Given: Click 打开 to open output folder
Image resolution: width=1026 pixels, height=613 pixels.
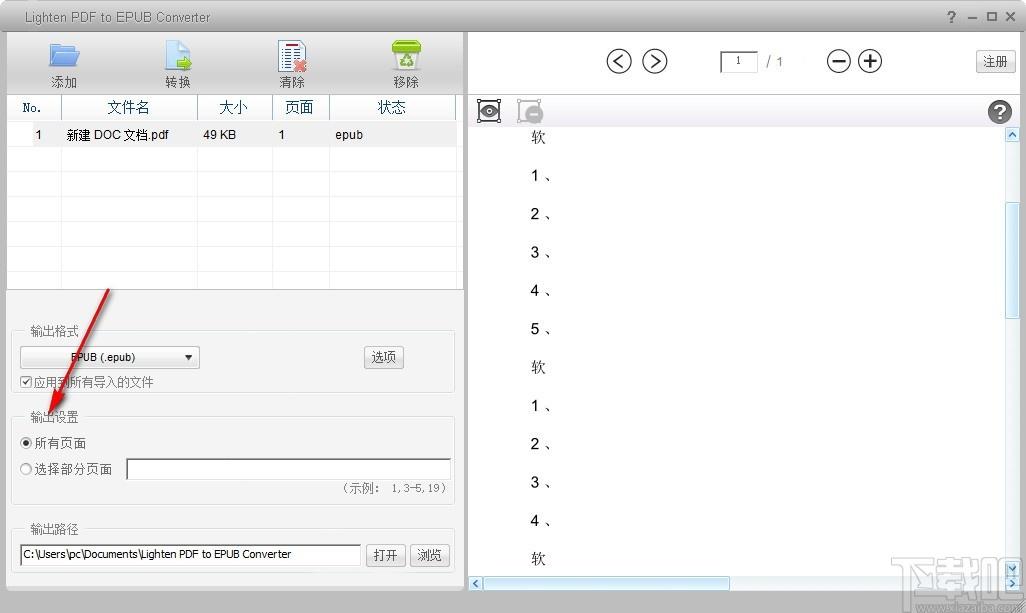Looking at the screenshot, I should coord(385,555).
